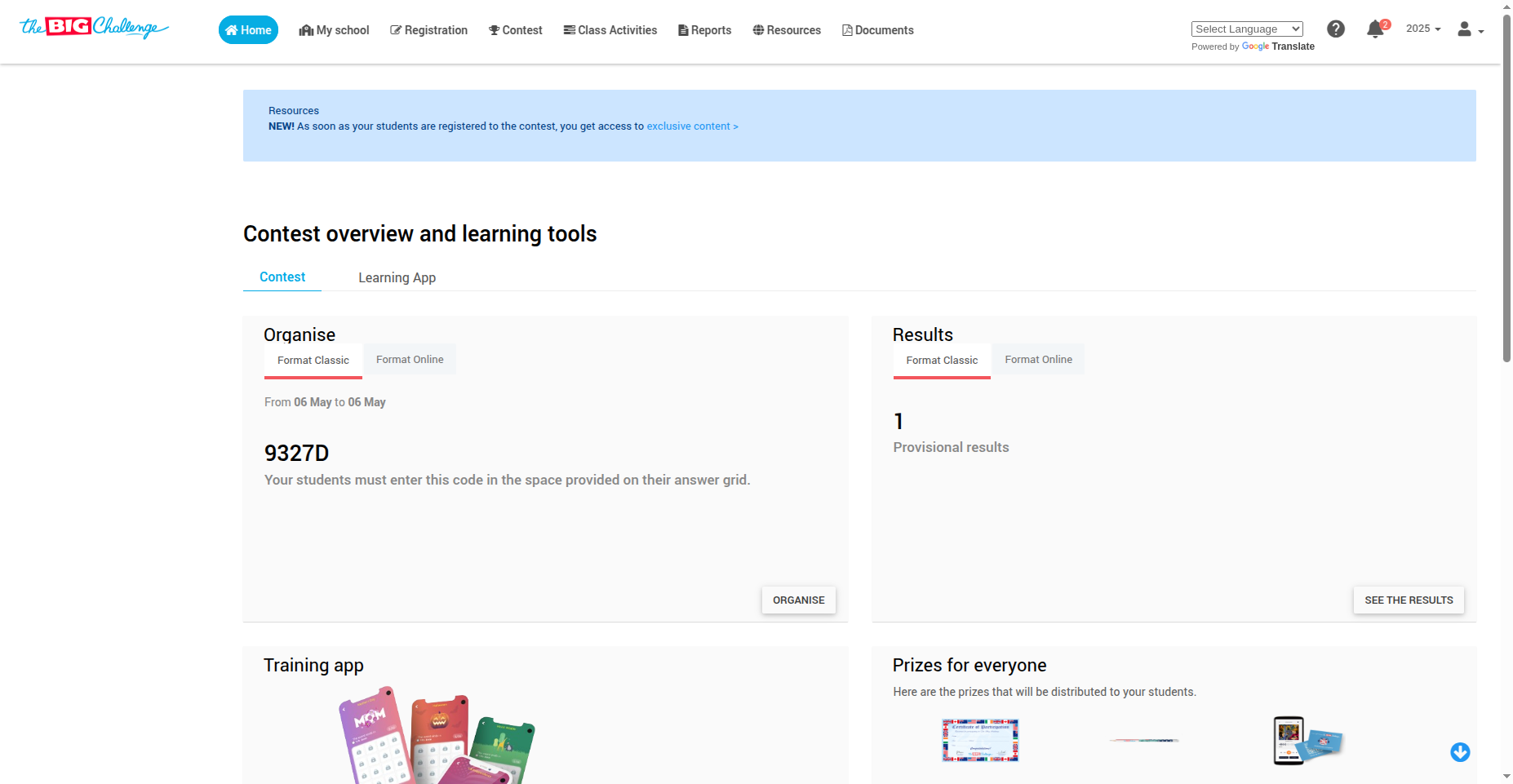Click the contest code 9327D
This screenshot has height=784, width=1513.
click(297, 454)
